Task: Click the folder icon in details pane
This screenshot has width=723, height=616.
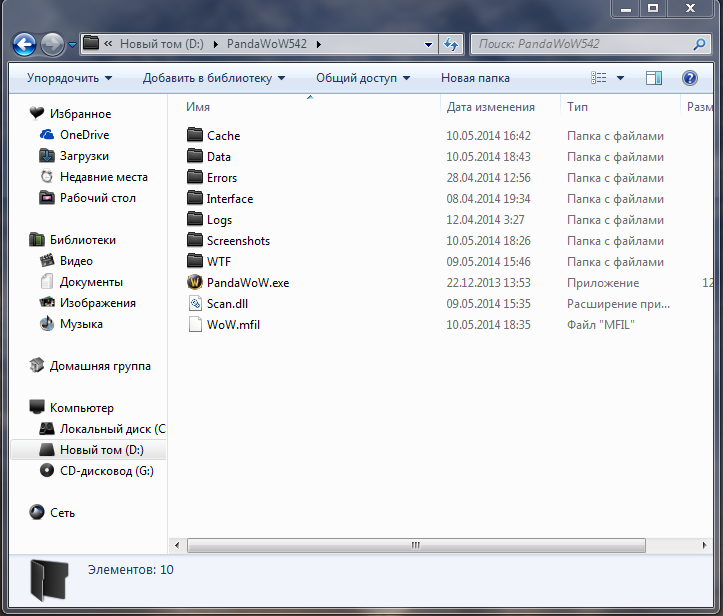Action: (49, 580)
